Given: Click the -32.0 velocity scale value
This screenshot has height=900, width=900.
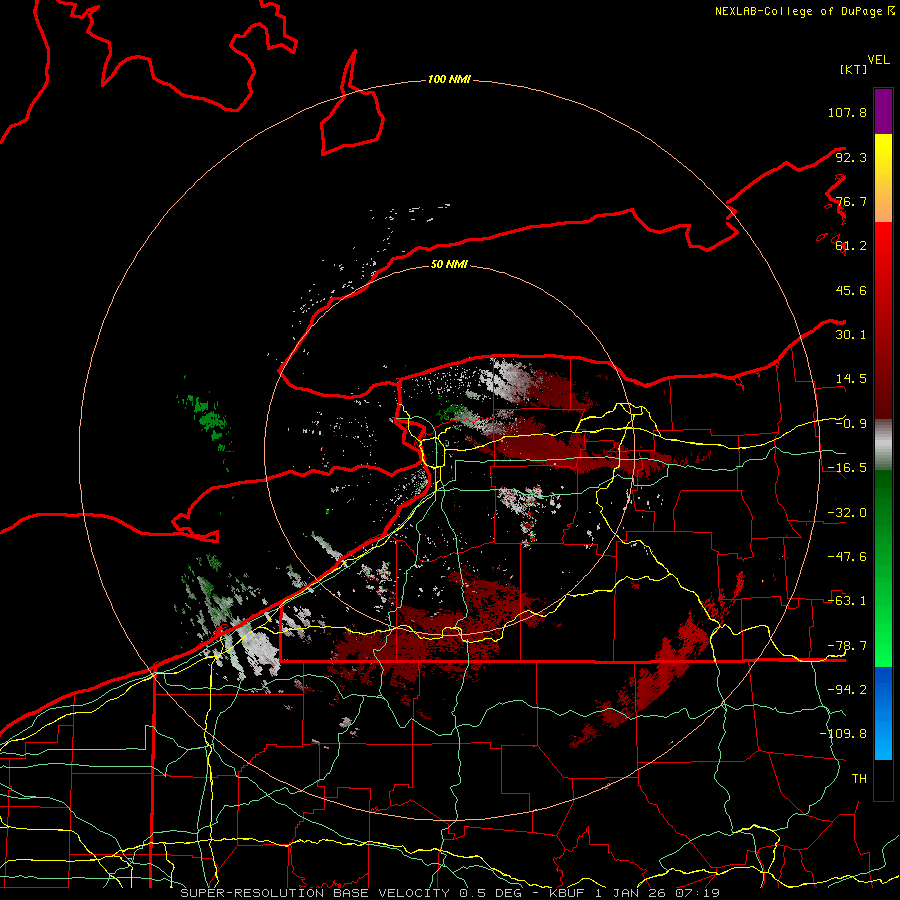Looking at the screenshot, I should tap(847, 513).
